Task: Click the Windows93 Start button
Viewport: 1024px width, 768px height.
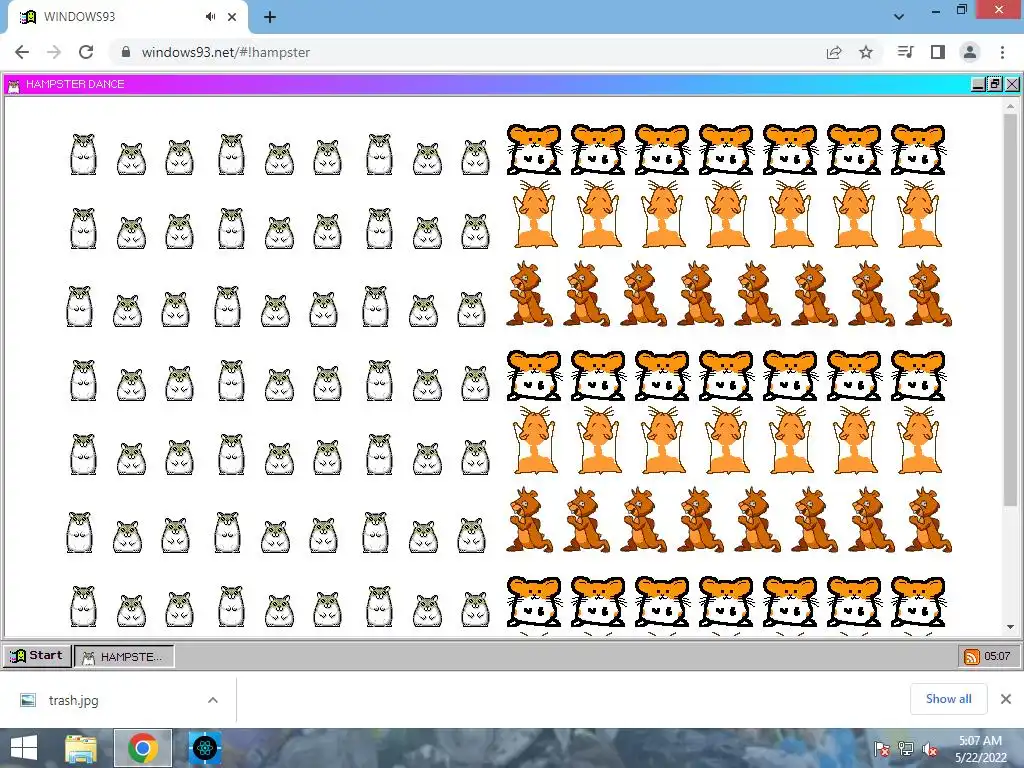Action: pos(37,656)
